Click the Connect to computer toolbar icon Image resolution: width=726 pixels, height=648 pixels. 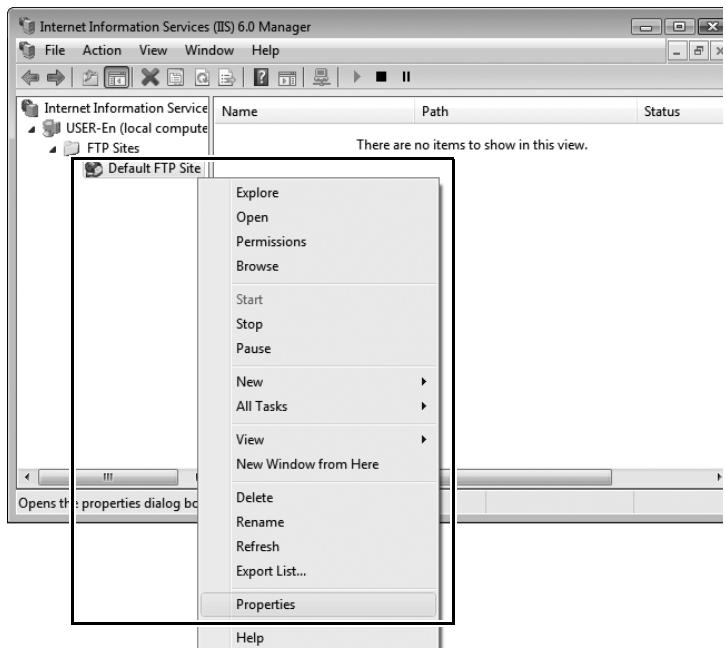click(321, 77)
